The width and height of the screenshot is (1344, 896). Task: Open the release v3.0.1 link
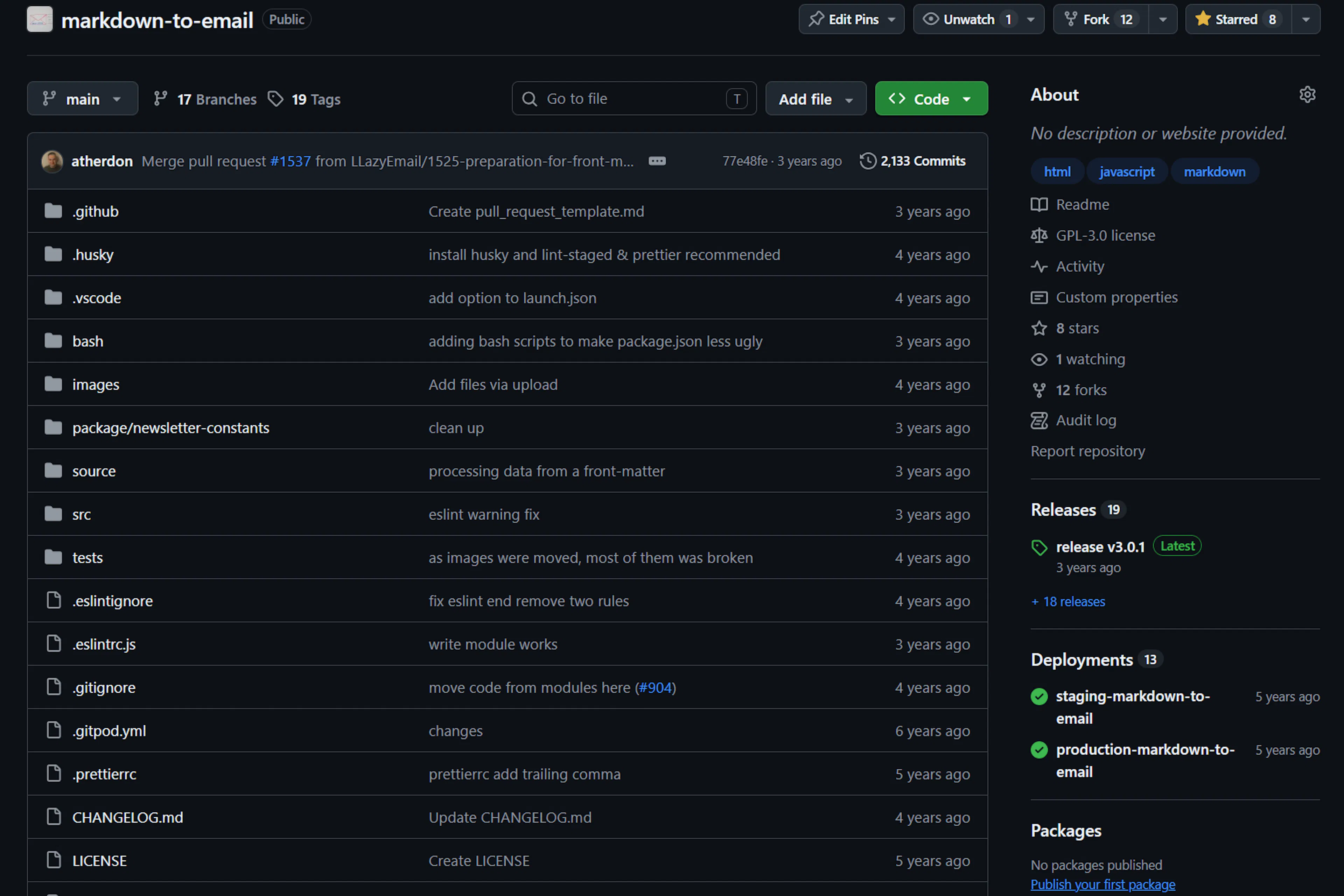(1100, 547)
